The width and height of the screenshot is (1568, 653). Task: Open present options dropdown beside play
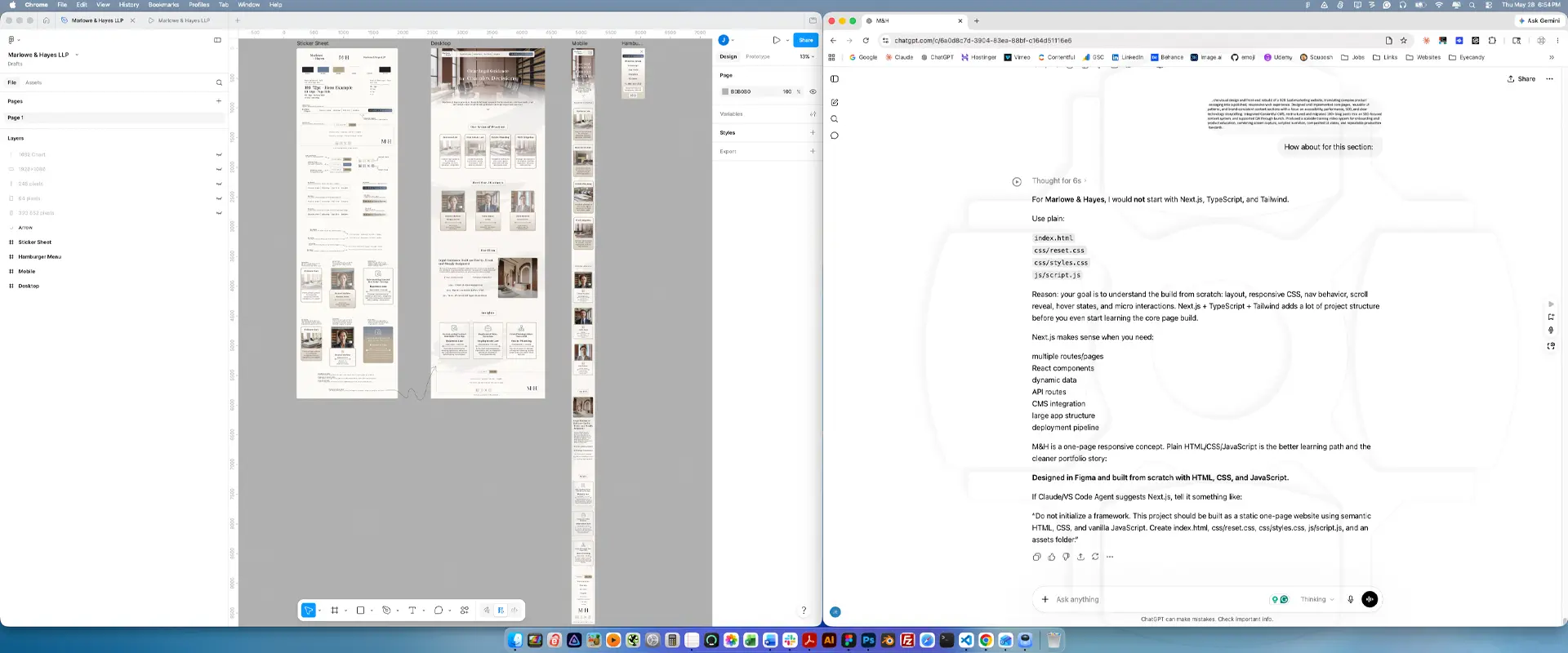pyautogui.click(x=787, y=40)
